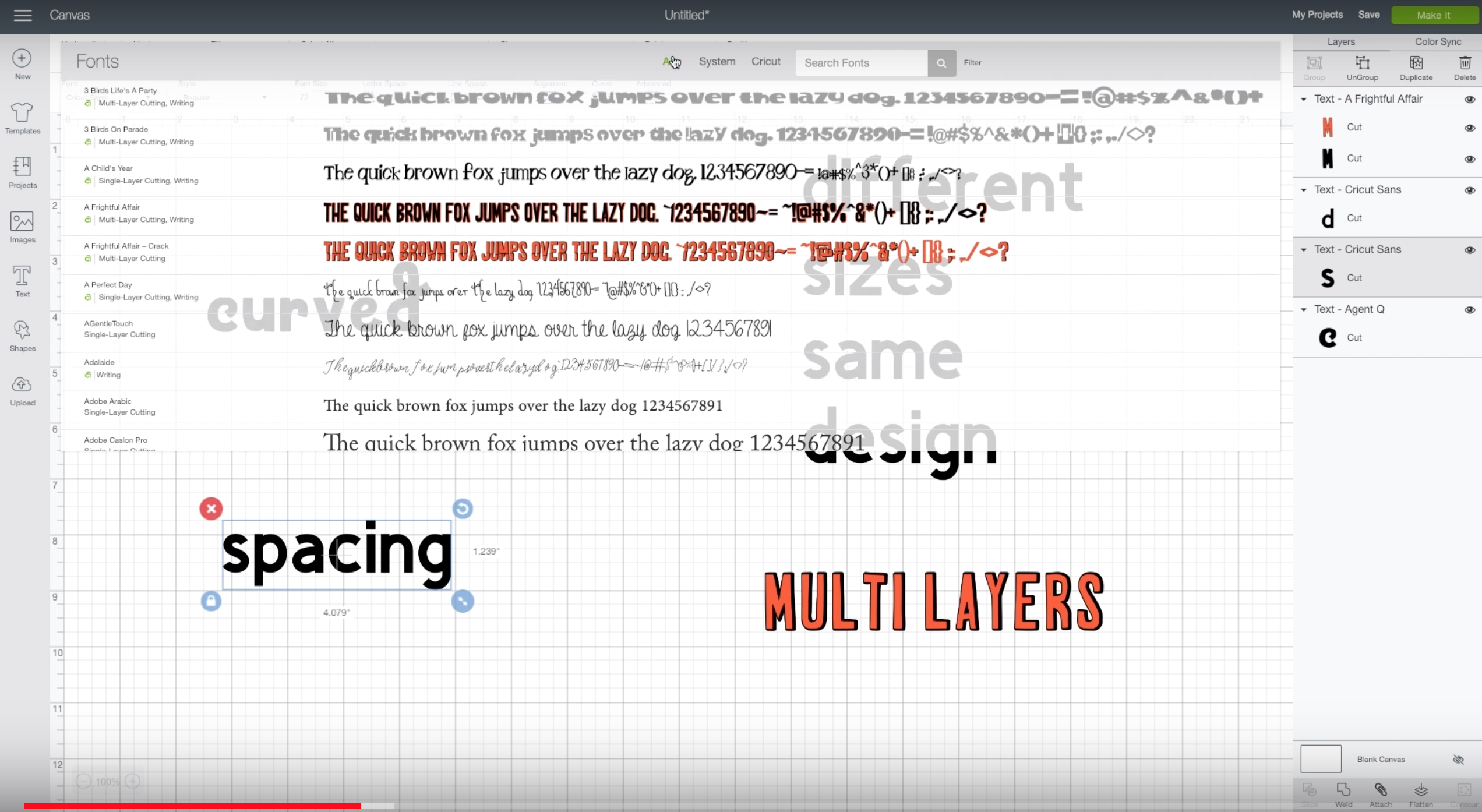Click the Filter button next to search
This screenshot has width=1482, height=812.
coord(972,63)
